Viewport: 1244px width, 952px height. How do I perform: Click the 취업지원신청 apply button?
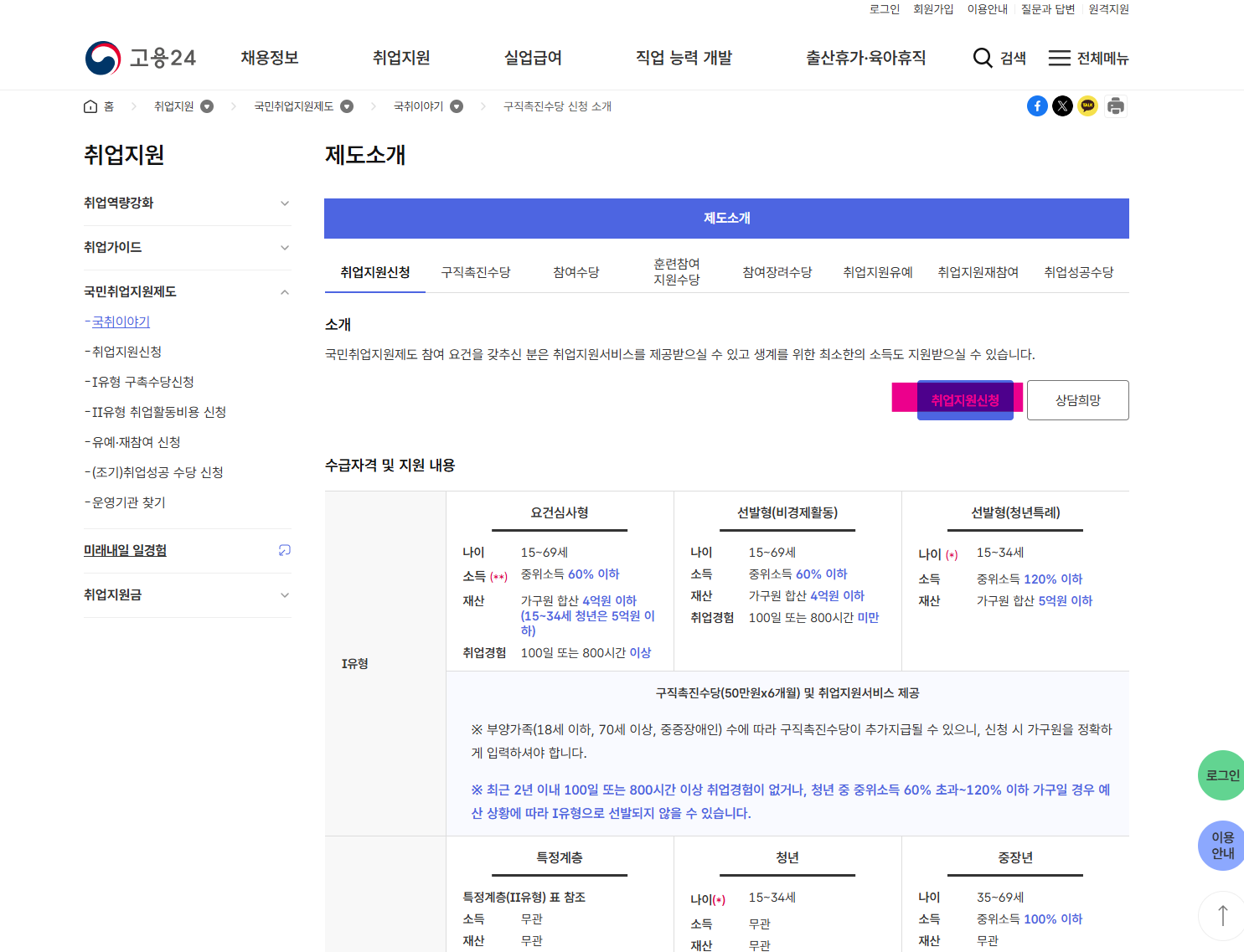click(965, 400)
